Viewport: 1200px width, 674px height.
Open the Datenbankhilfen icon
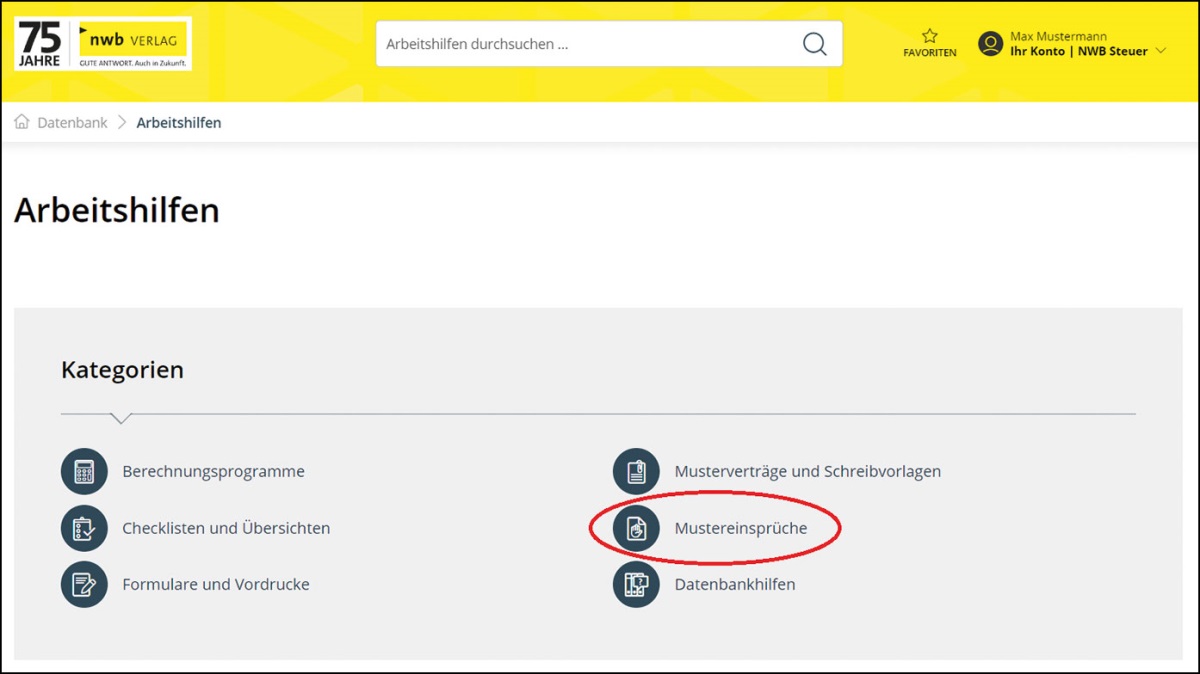coord(636,585)
